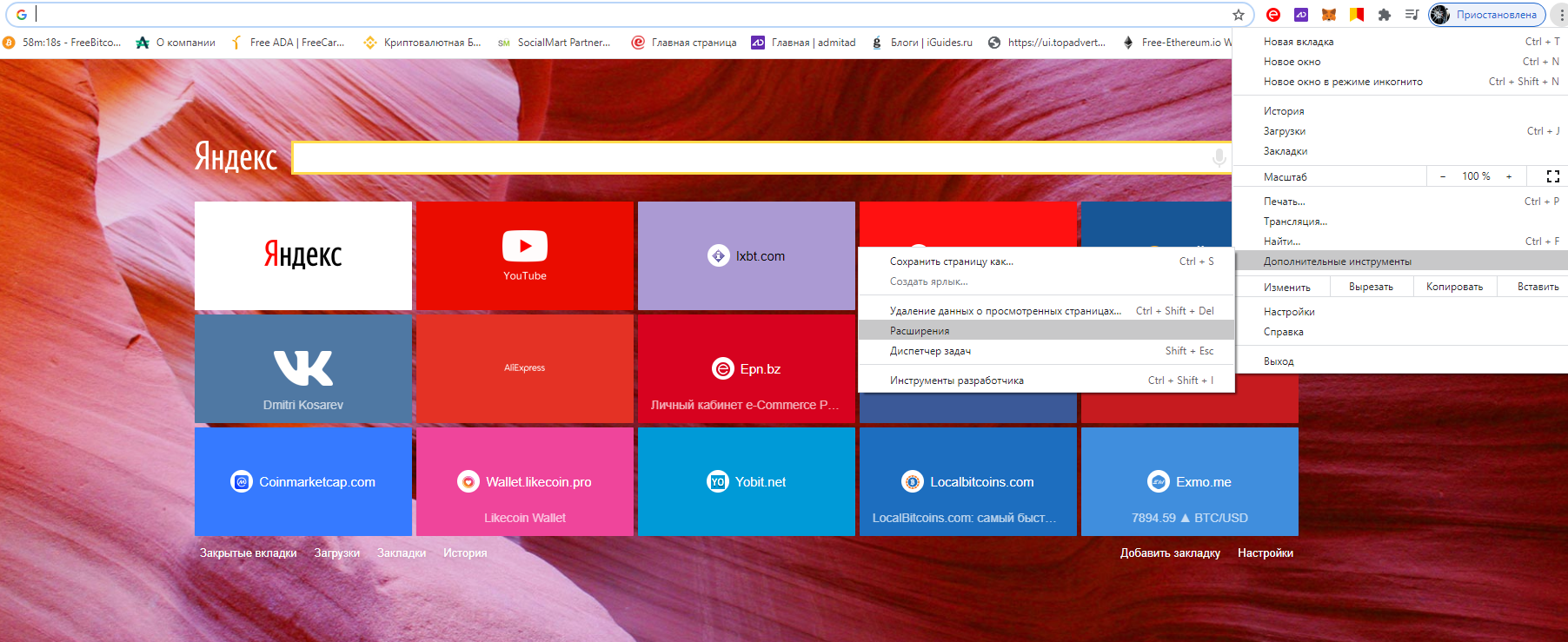Click the 'Загрузки' link below the tiles
The width and height of the screenshot is (1568, 642).
pos(337,553)
